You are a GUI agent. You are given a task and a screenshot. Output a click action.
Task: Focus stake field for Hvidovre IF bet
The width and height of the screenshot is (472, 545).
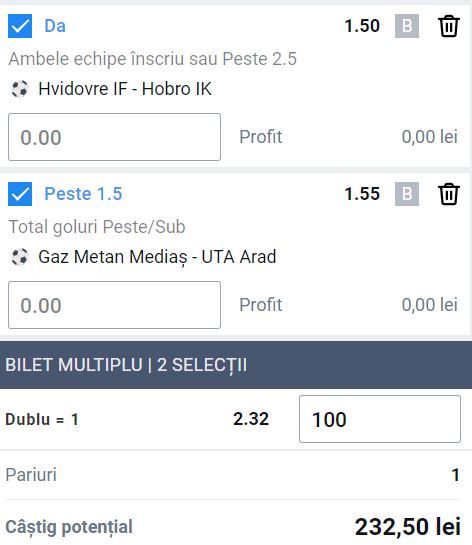click(x=114, y=137)
